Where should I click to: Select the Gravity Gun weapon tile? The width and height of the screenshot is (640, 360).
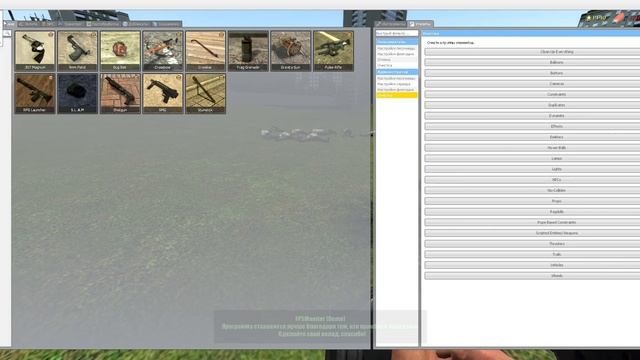click(x=291, y=51)
